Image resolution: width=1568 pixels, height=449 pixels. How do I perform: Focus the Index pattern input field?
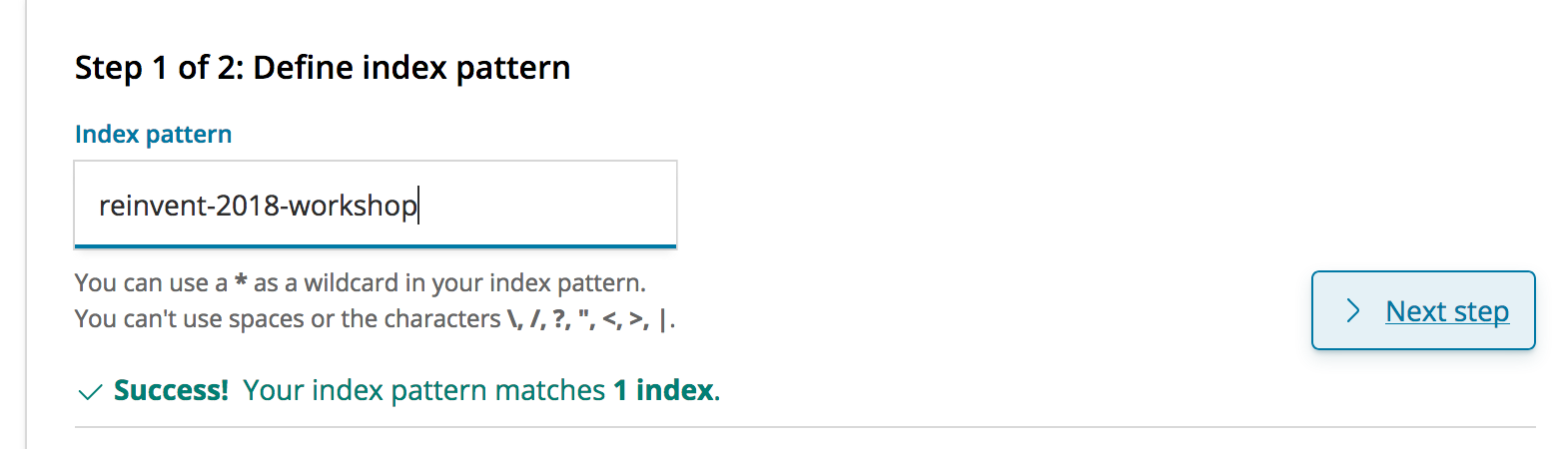point(376,204)
